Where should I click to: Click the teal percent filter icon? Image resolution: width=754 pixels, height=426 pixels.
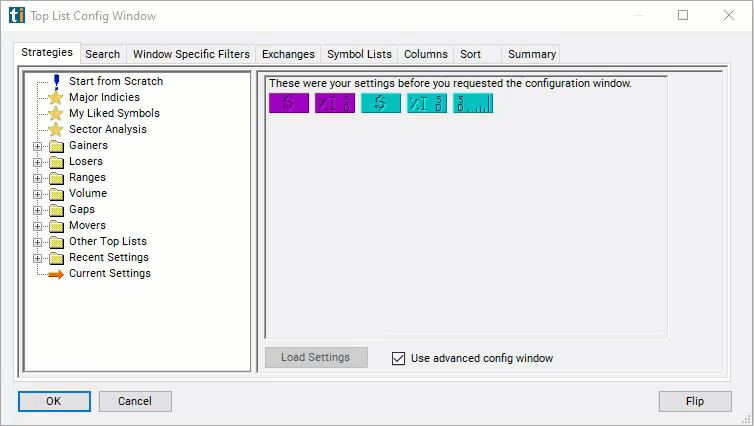(x=427, y=103)
